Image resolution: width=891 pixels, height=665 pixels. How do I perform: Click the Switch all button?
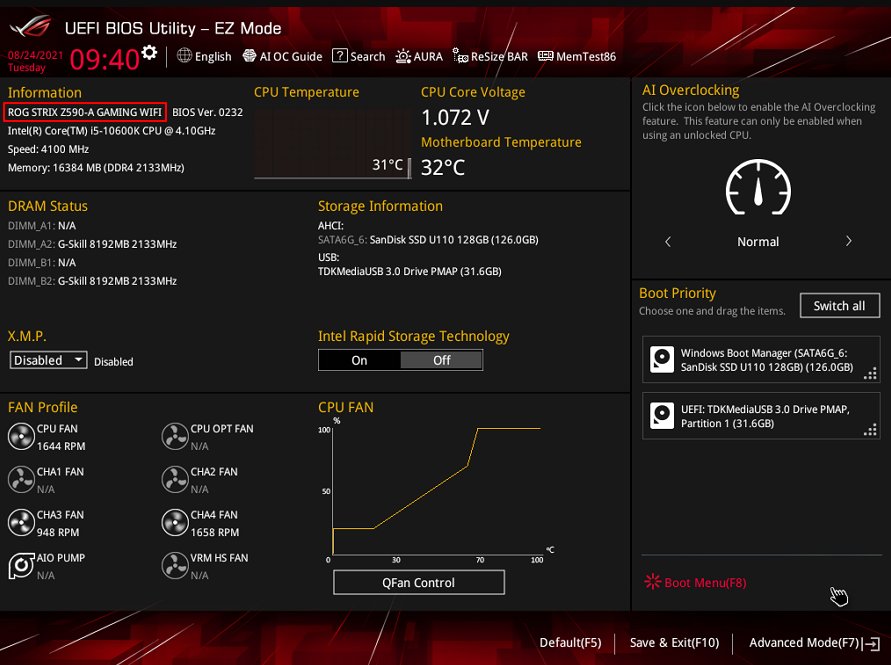click(839, 305)
